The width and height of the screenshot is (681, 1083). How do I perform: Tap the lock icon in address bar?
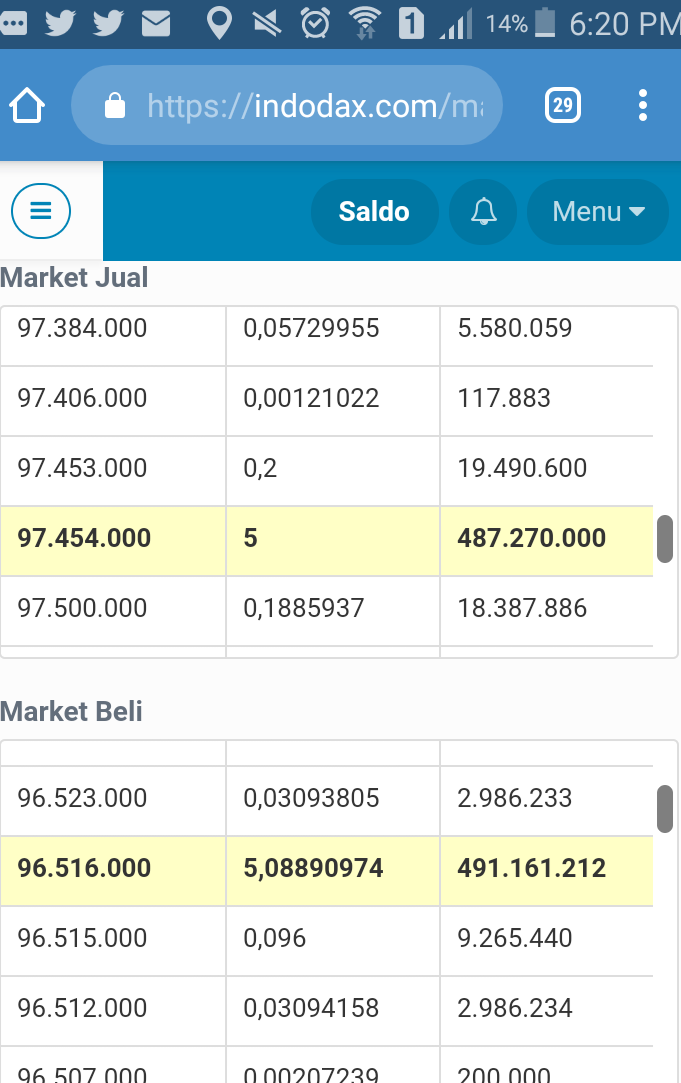coord(115,106)
